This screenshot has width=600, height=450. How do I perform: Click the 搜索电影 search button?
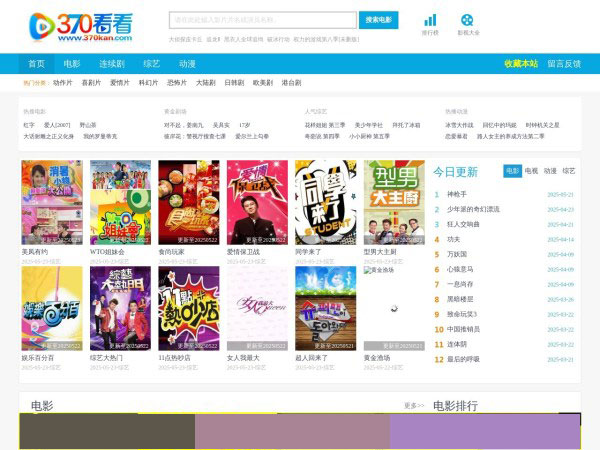(379, 20)
